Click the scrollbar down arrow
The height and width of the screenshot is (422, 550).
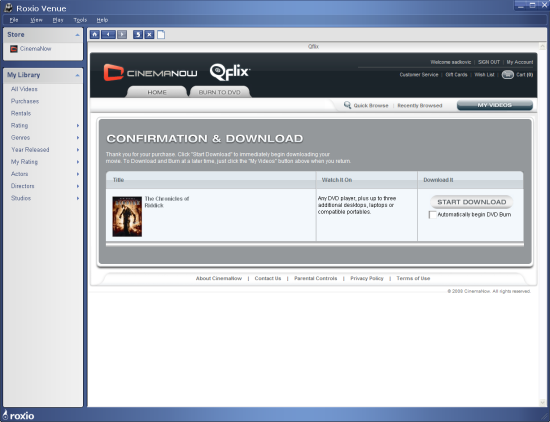pyautogui.click(x=543, y=402)
